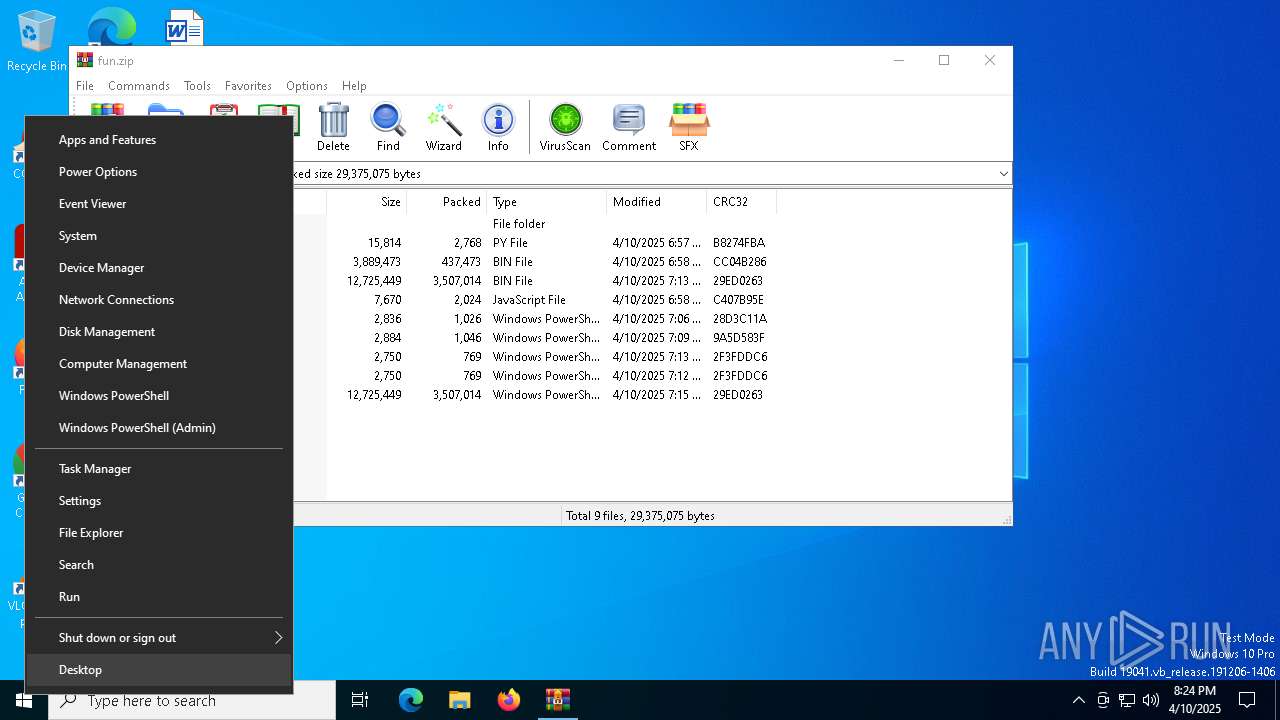Launch Windows PowerShell from the menu
Viewport: 1280px width, 720px height.
[159, 396]
